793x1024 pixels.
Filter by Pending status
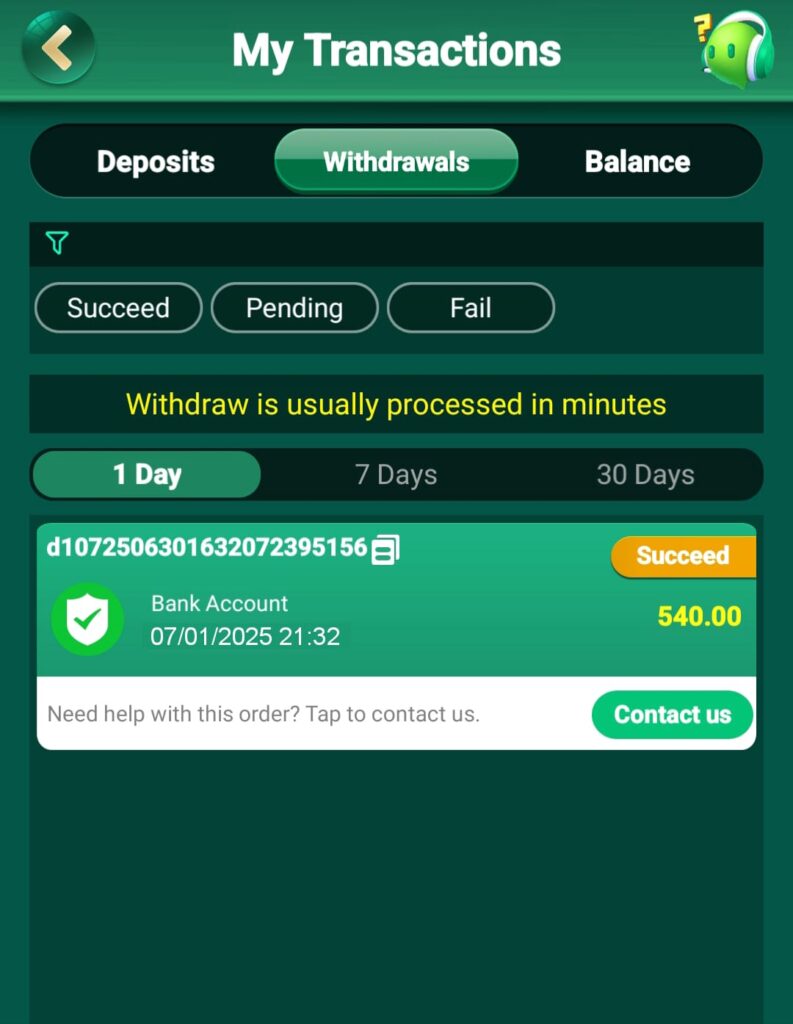point(295,308)
